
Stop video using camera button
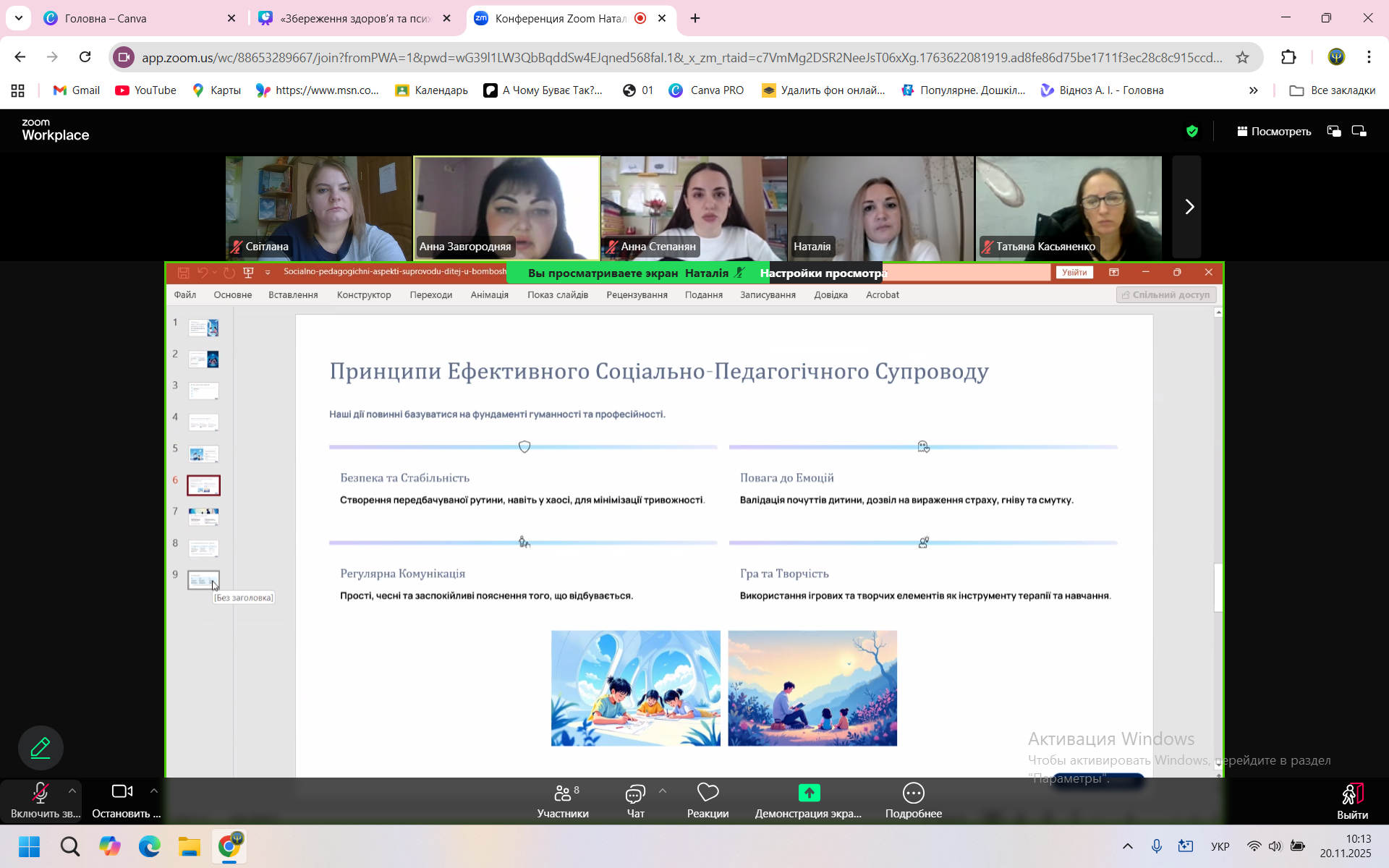pyautogui.click(x=122, y=791)
